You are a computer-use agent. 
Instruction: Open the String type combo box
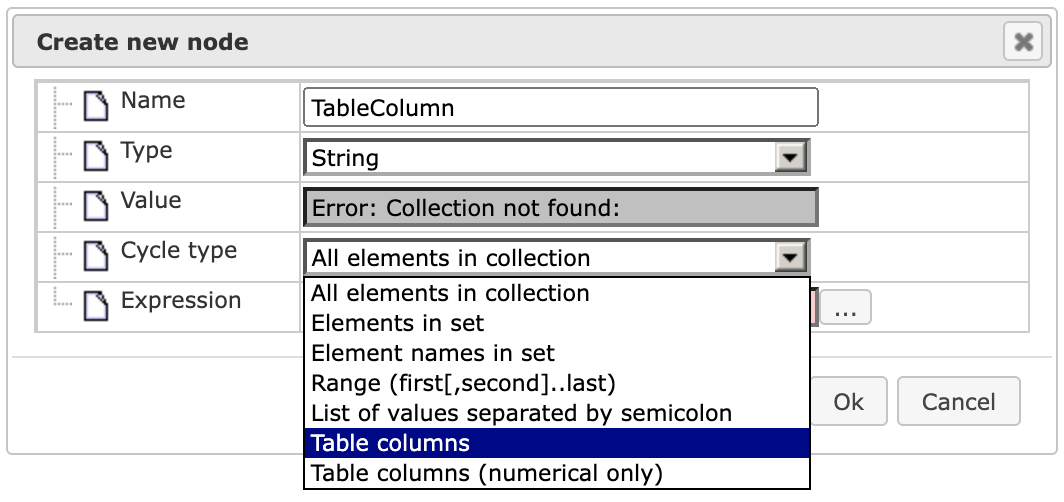[556, 158]
